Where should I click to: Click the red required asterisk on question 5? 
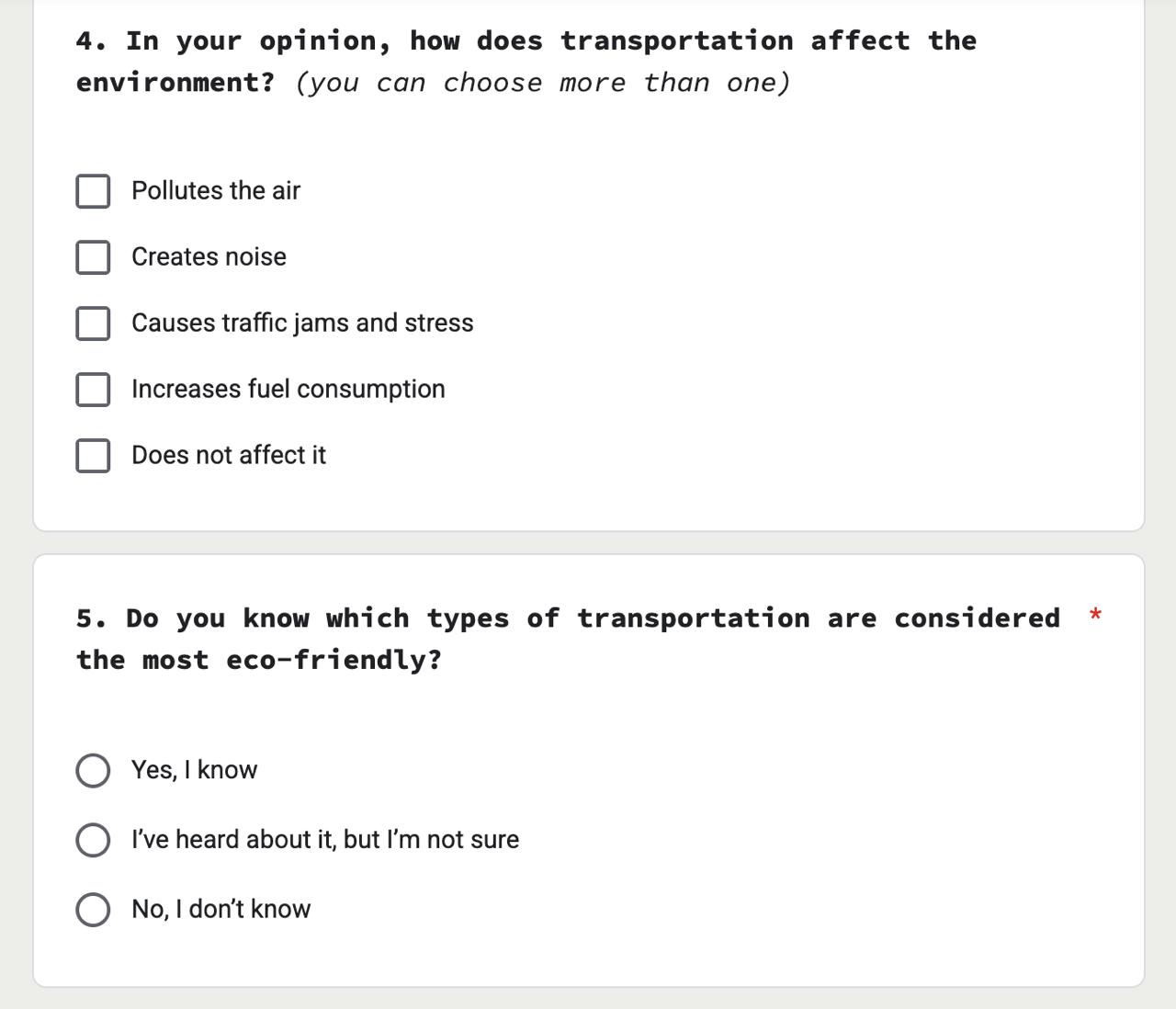pyautogui.click(x=1095, y=615)
